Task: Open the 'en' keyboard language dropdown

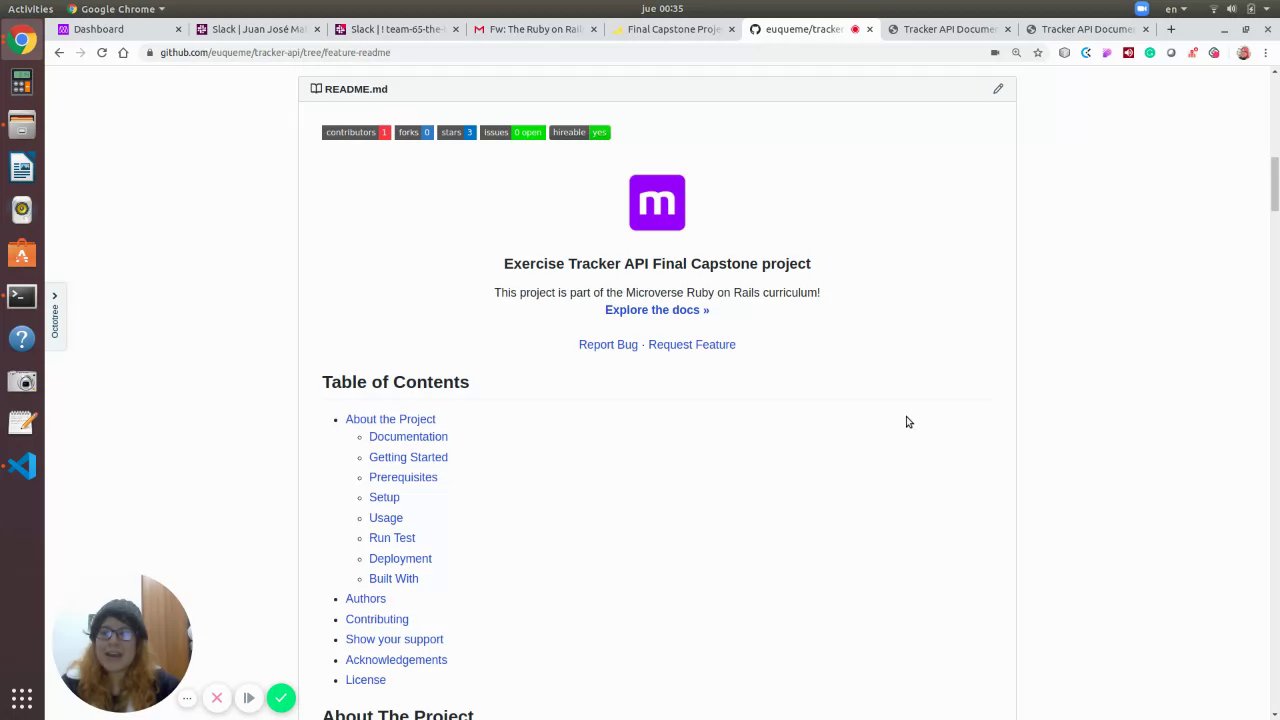Action: pos(1175,9)
